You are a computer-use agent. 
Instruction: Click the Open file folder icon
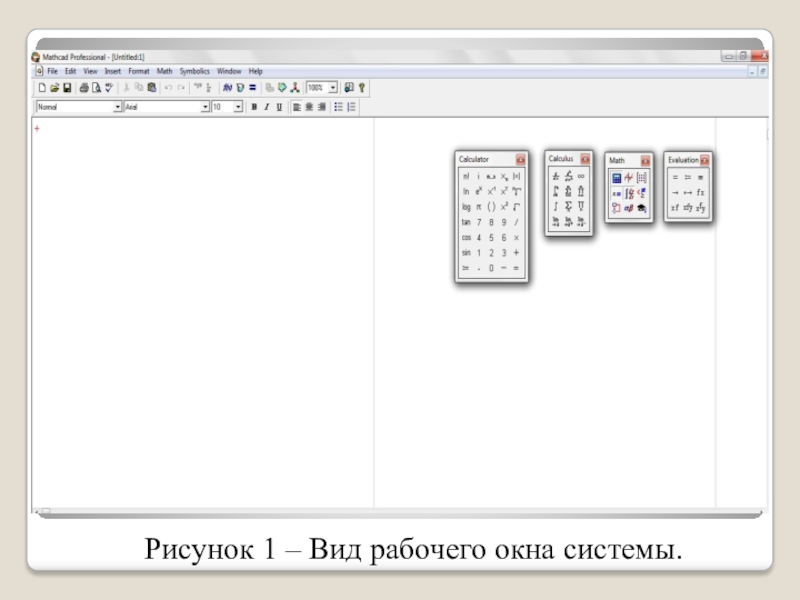pos(55,88)
